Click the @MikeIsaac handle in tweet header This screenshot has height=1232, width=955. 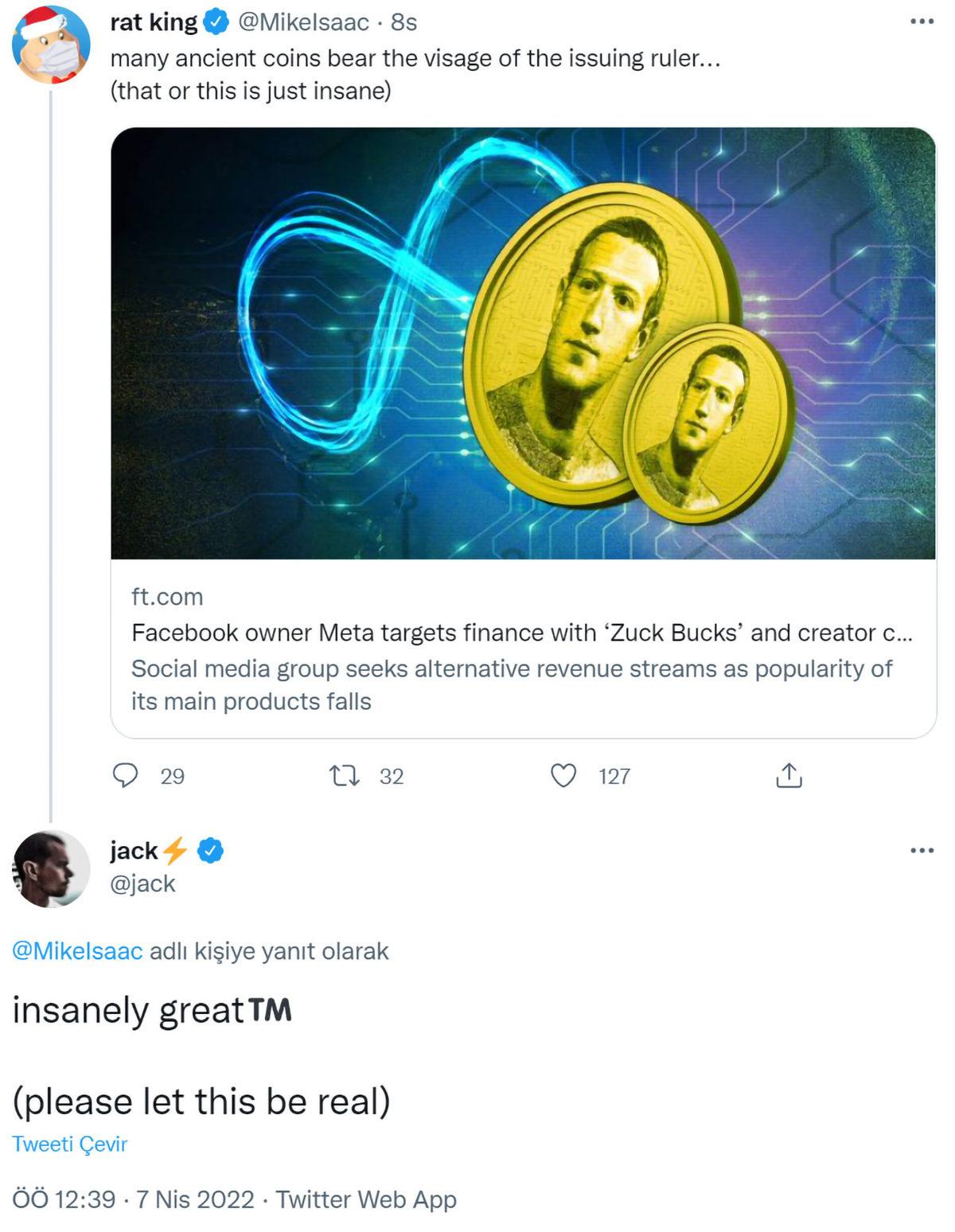[303, 22]
